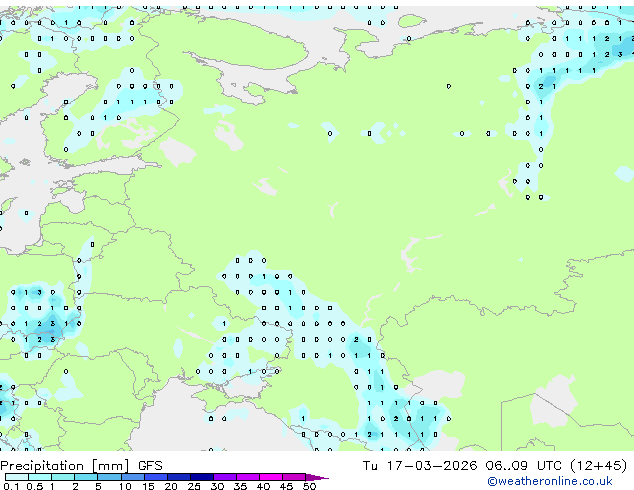Click the 'Precipitation [mm]' map title

coord(65,466)
